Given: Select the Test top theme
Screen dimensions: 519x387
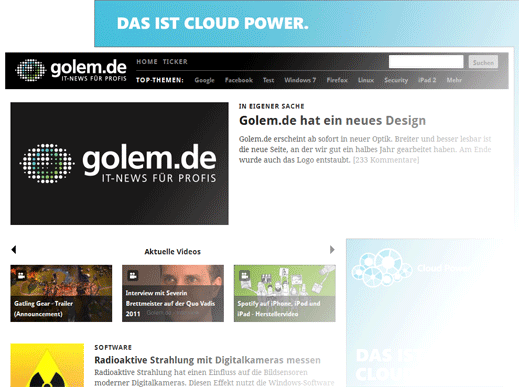Looking at the screenshot, I should 268,80.
